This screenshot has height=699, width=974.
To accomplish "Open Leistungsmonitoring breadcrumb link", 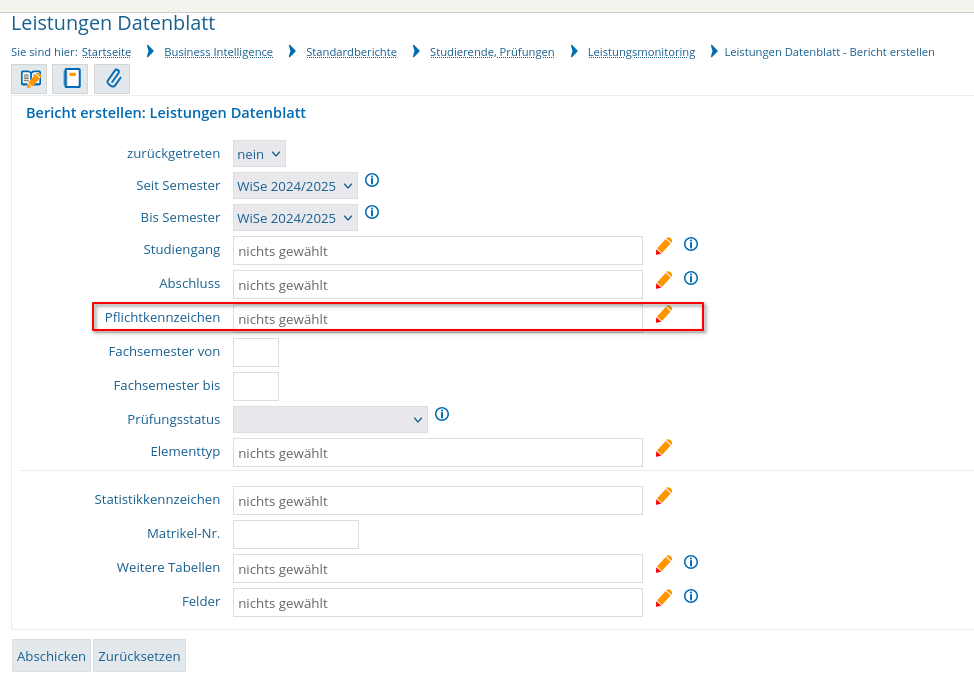I will 642,52.
